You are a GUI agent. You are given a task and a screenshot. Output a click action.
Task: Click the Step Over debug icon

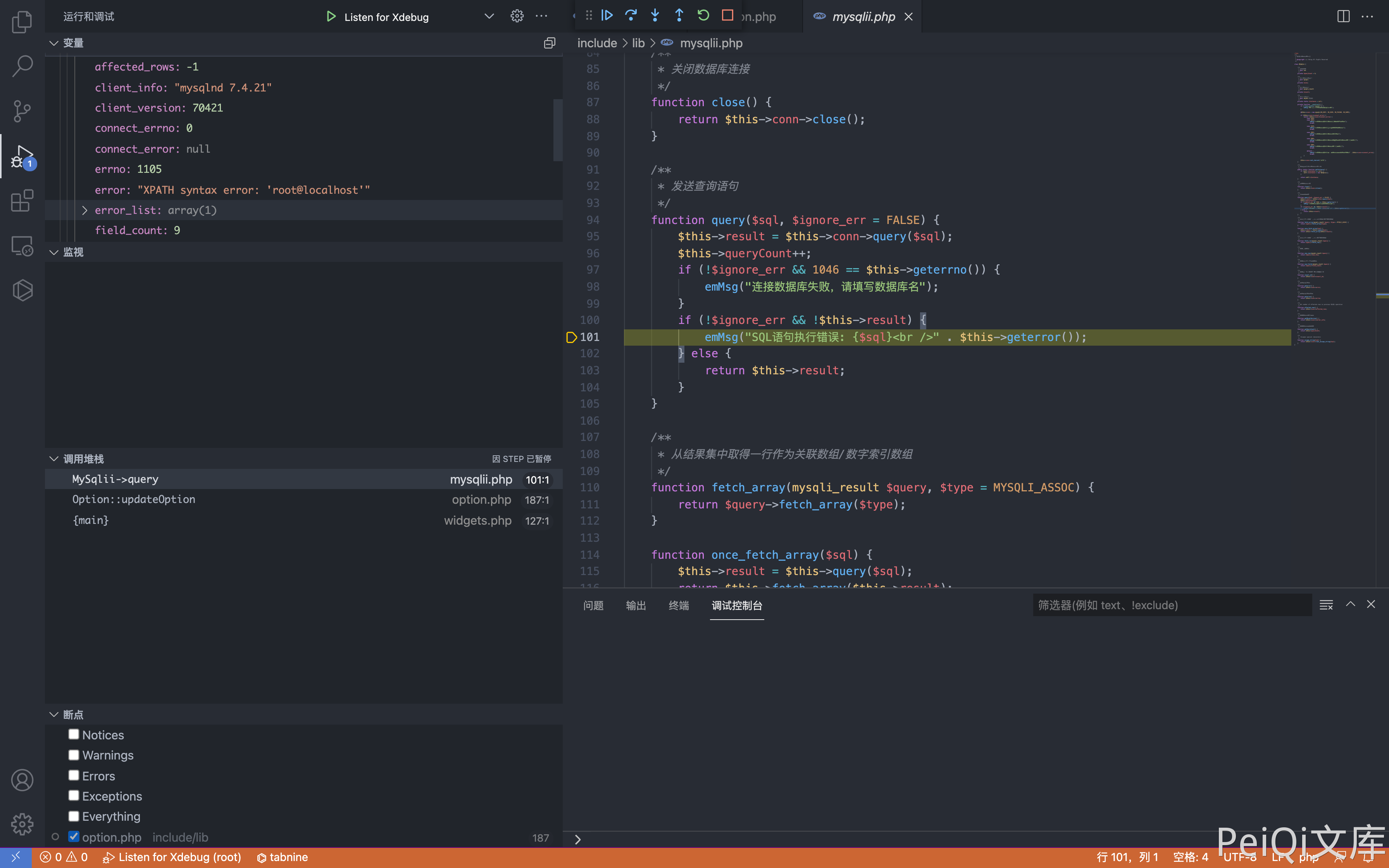pyautogui.click(x=631, y=15)
